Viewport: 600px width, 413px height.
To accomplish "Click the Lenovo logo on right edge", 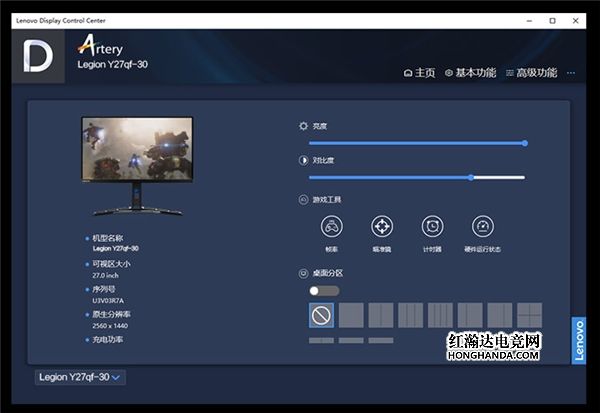I will coord(578,341).
